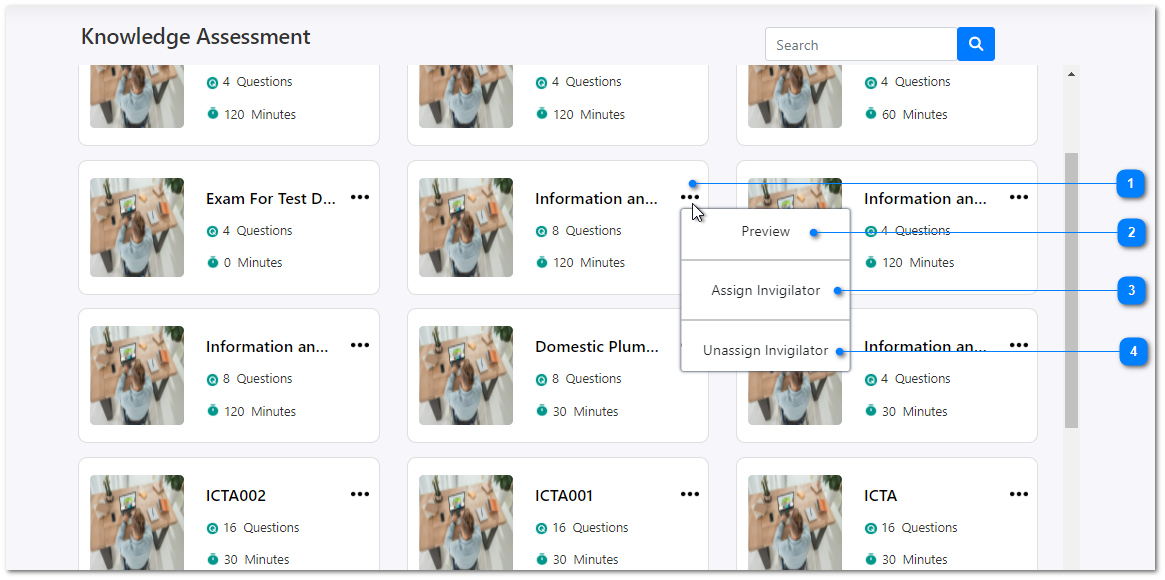Open three-dot menu on ICTA002 card
1165x580 pixels.
pos(360,494)
